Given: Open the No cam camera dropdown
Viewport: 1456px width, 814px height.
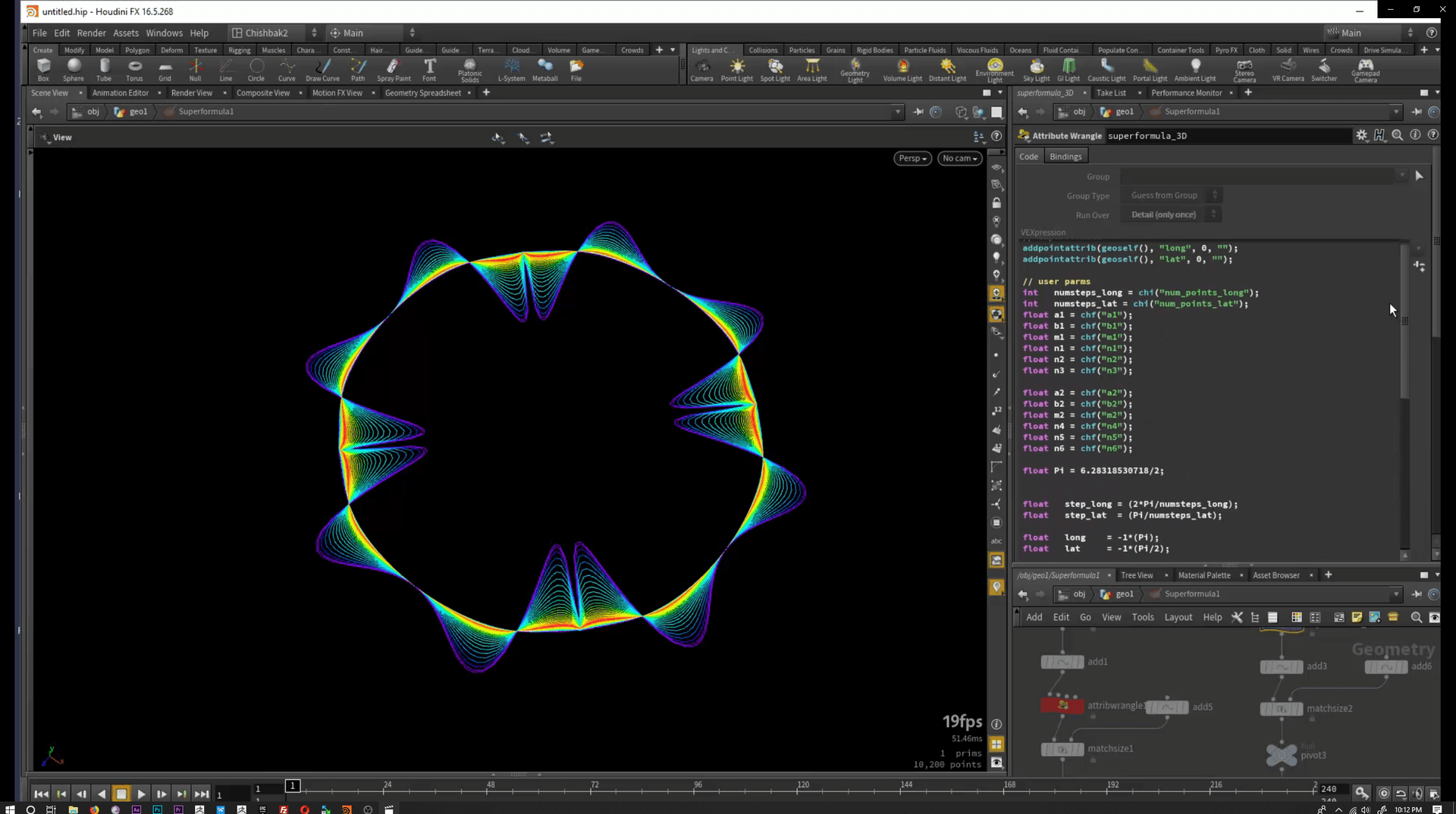Looking at the screenshot, I should (x=959, y=158).
